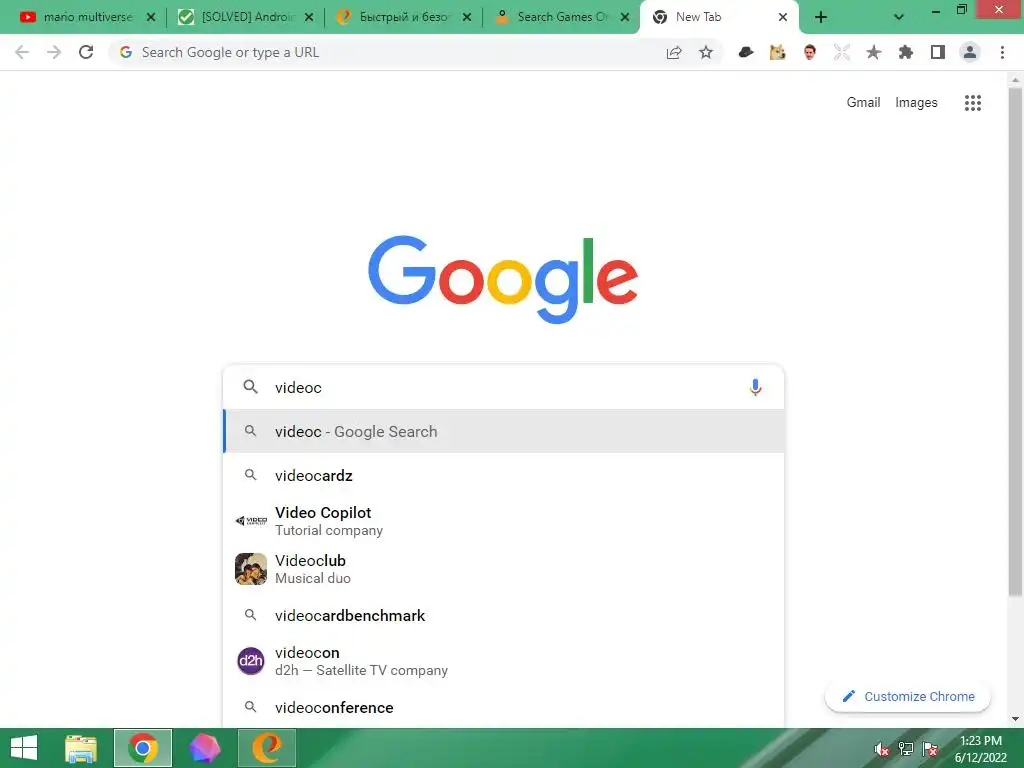This screenshot has height=768, width=1024.
Task: Click the Chrome taskbar icon
Action: click(142, 748)
